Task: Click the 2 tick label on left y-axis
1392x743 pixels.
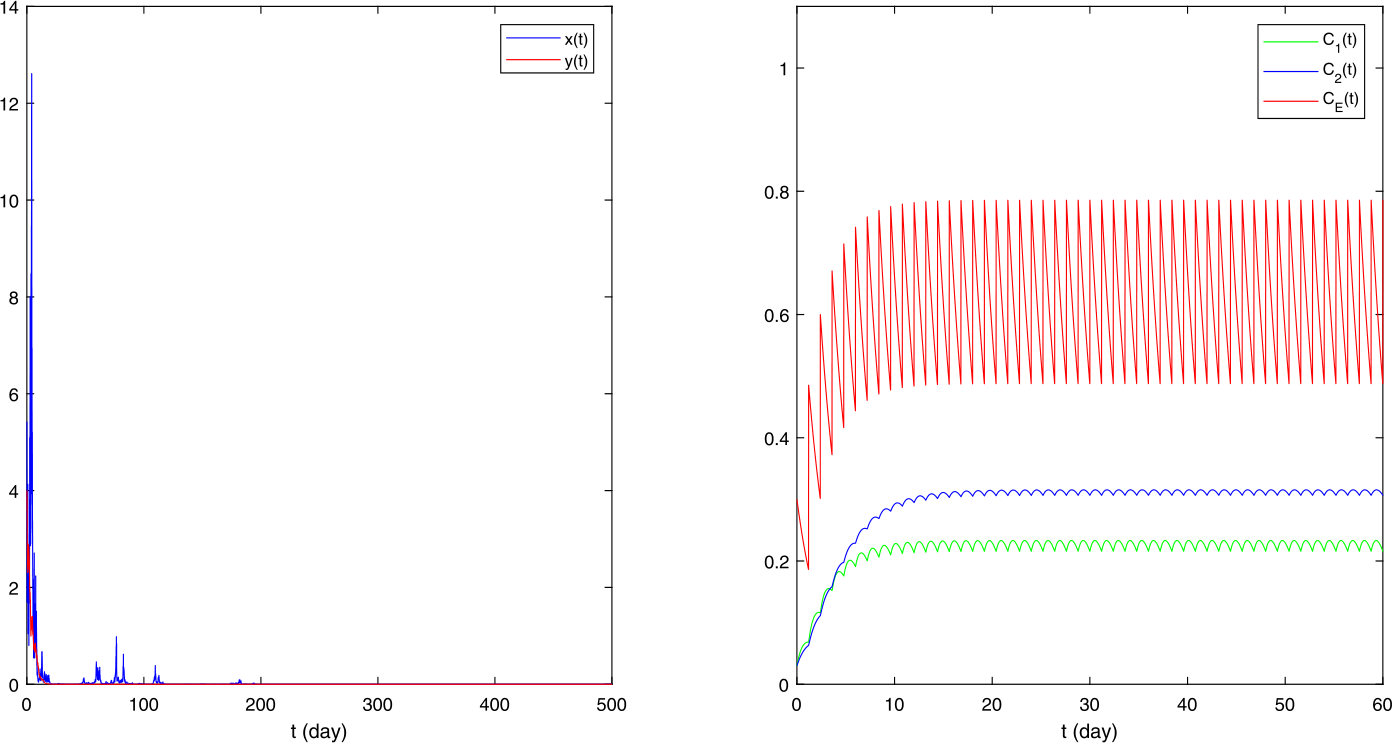Action: tap(14, 587)
